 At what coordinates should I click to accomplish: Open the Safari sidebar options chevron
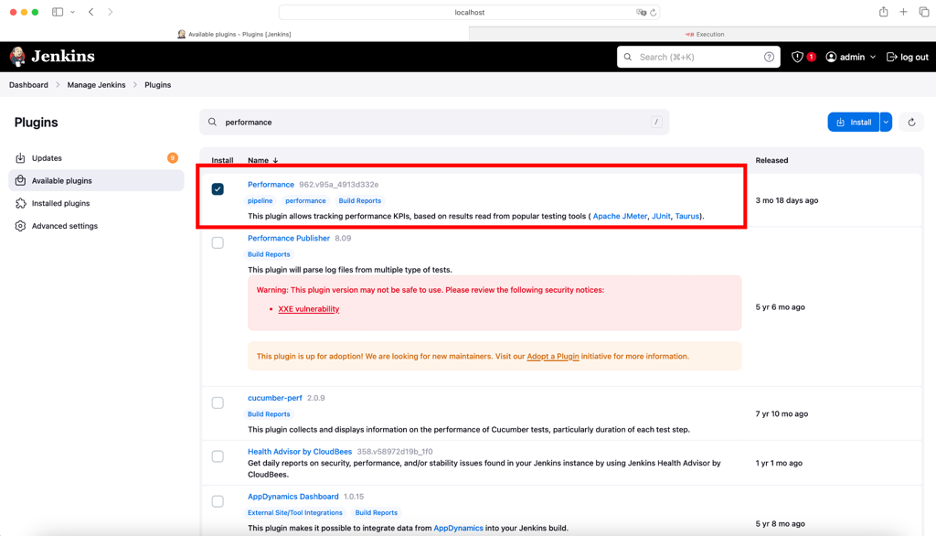coord(72,12)
